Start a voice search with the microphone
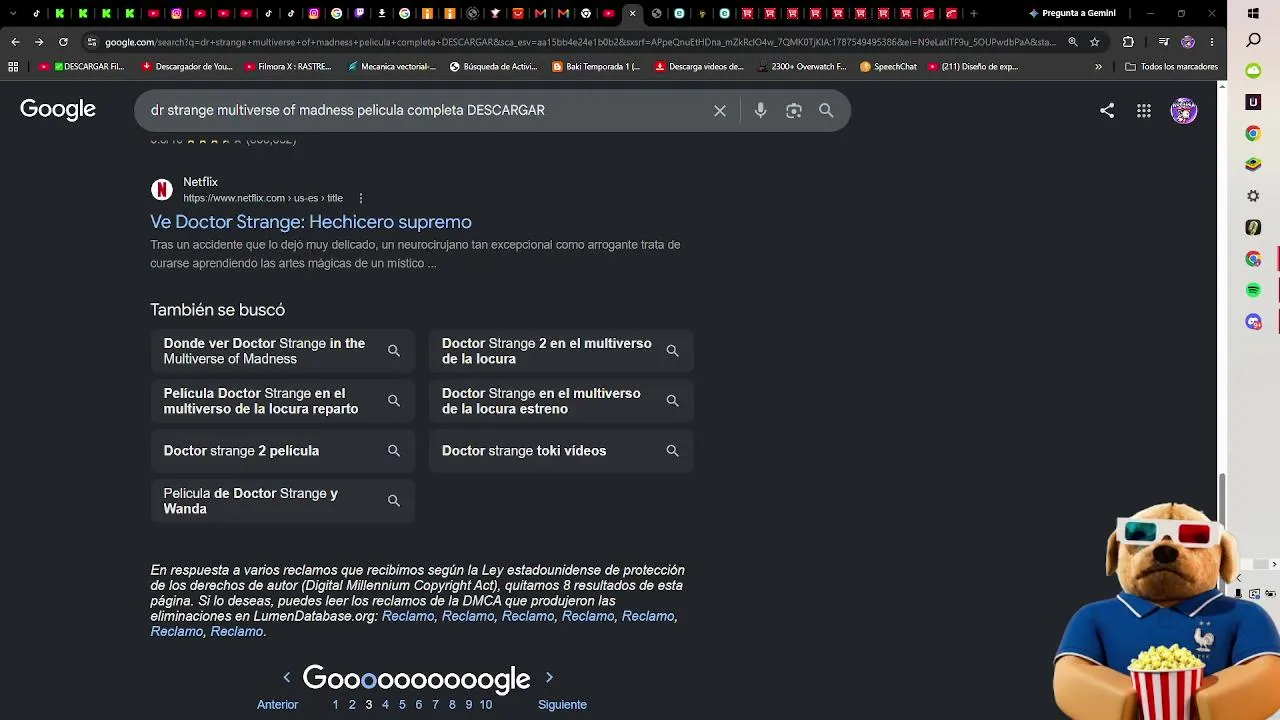This screenshot has height=720, width=1280. (x=761, y=111)
